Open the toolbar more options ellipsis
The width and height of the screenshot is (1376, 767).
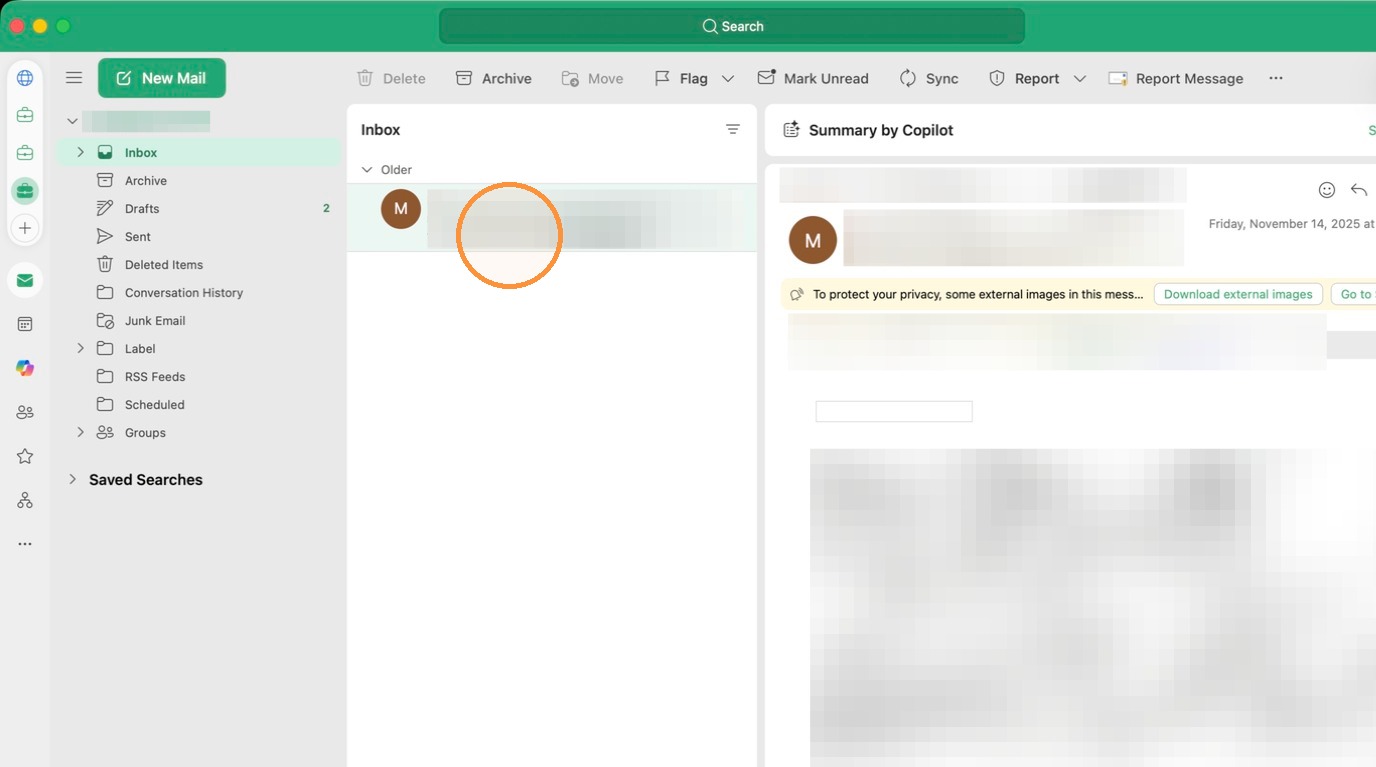tap(1276, 78)
